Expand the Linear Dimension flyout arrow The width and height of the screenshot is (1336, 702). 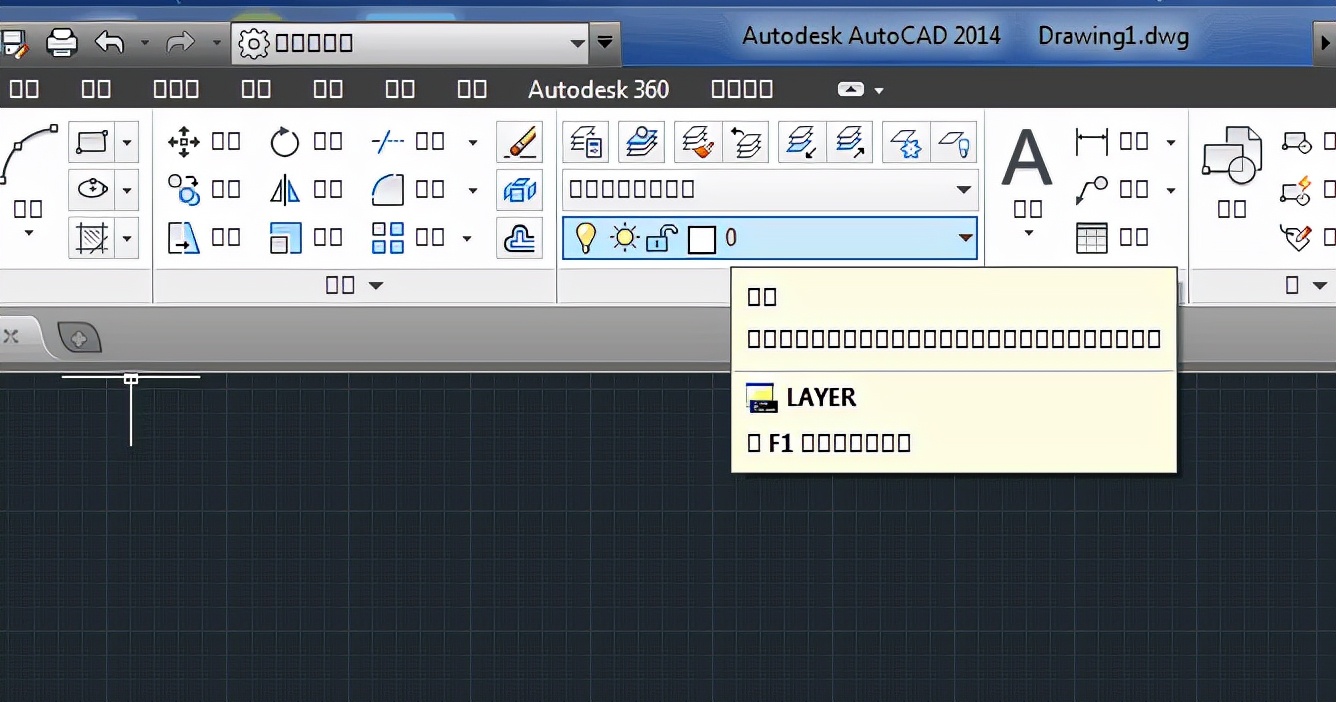pos(1171,142)
